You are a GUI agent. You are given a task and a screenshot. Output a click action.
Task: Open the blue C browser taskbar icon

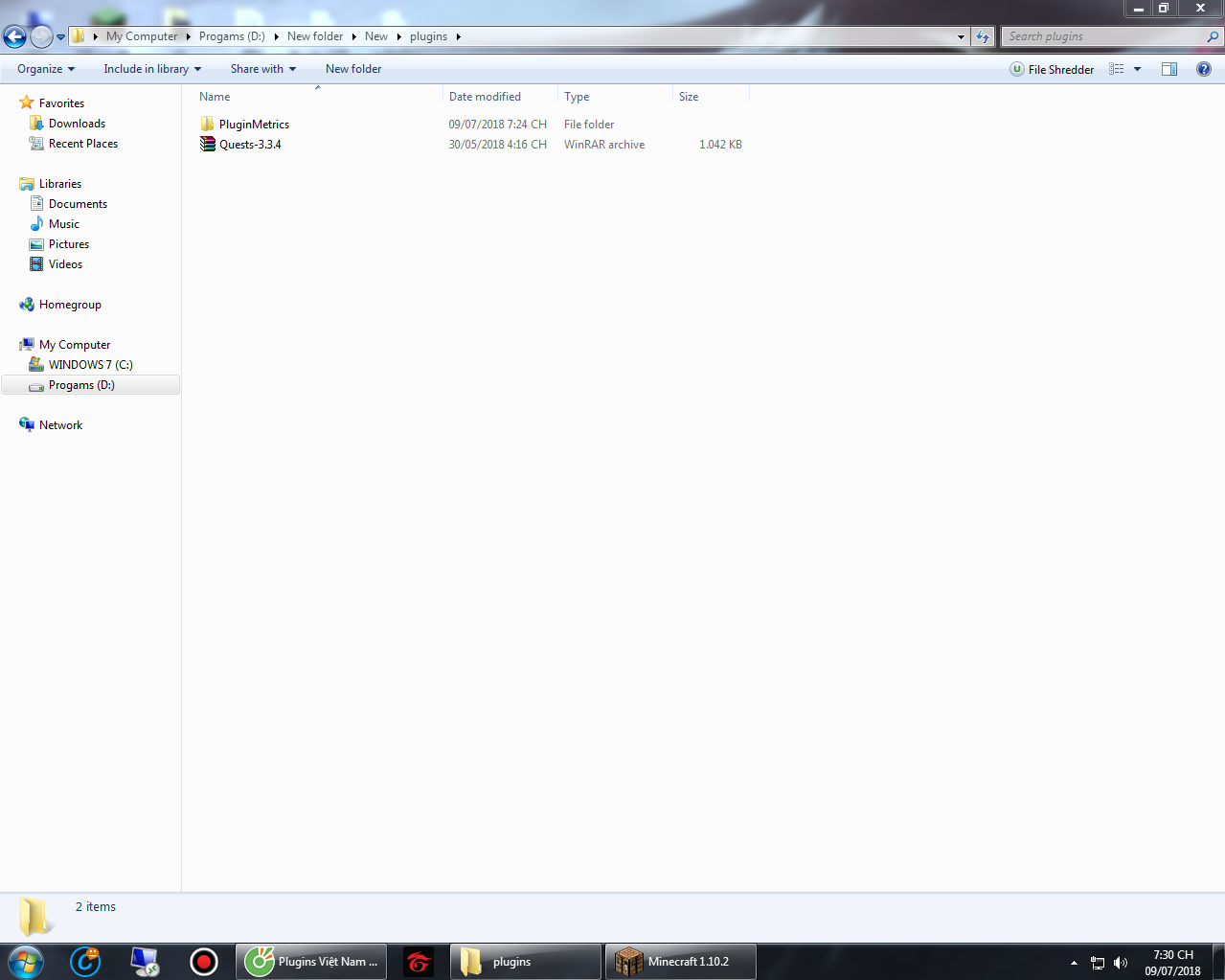point(85,961)
